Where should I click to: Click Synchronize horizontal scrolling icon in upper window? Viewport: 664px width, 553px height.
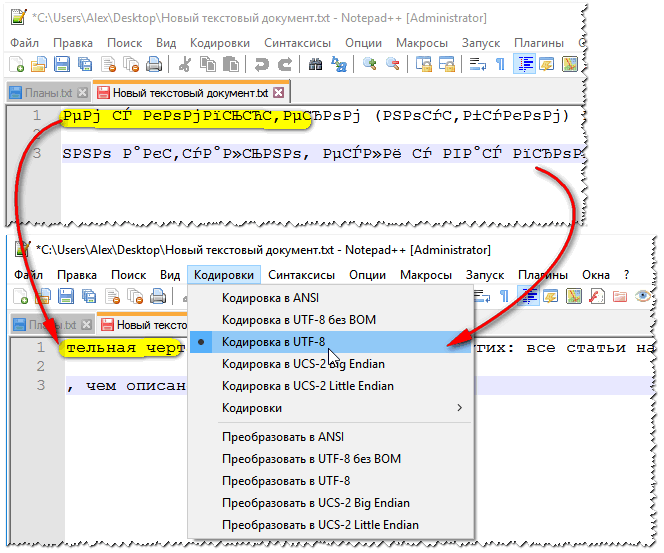tap(446, 64)
